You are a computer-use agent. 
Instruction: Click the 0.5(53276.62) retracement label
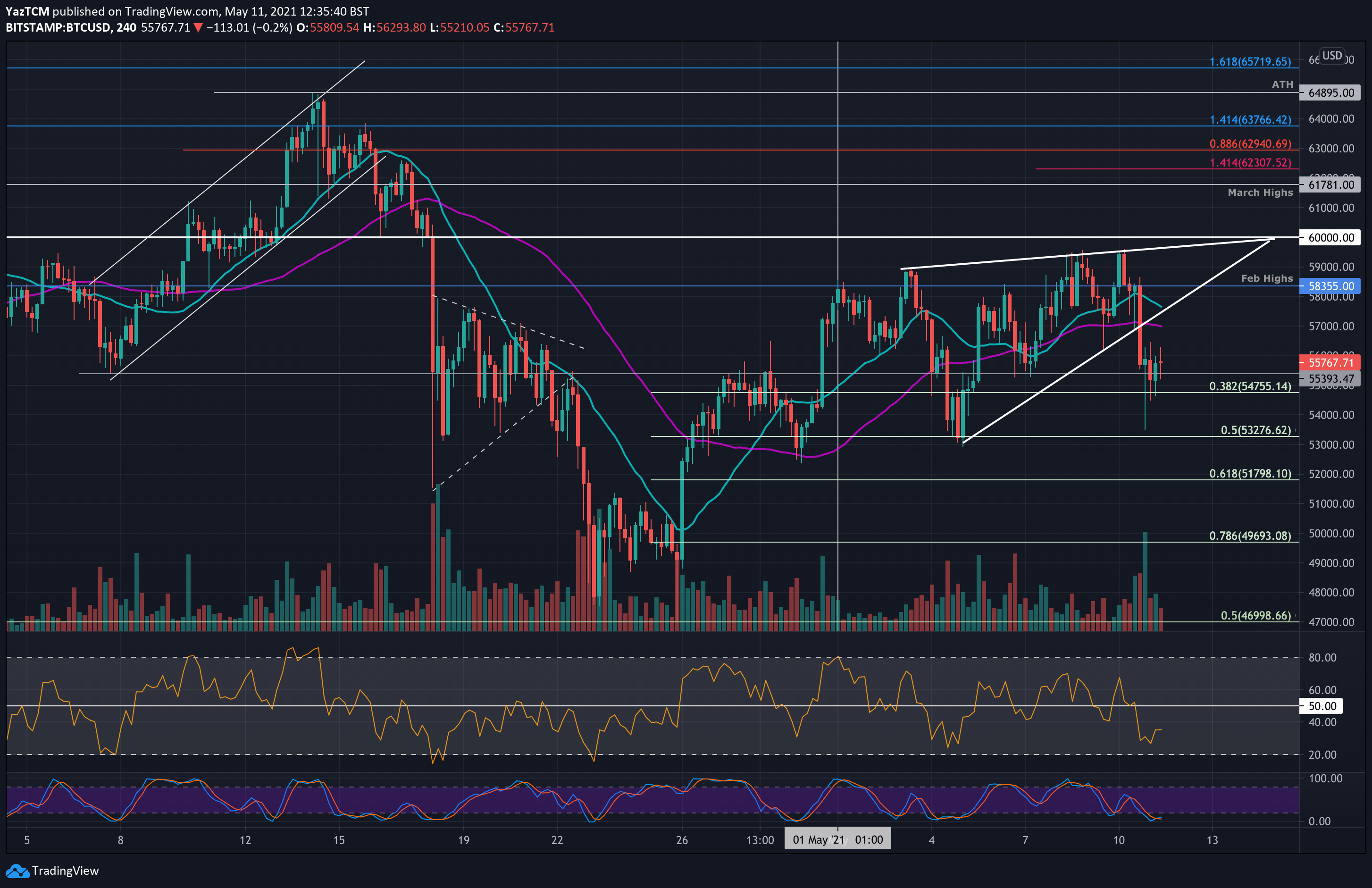(1256, 430)
